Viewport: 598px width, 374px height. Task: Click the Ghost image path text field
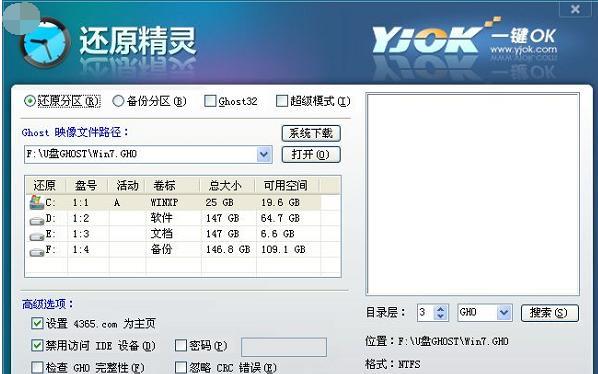pyautogui.click(x=141, y=154)
